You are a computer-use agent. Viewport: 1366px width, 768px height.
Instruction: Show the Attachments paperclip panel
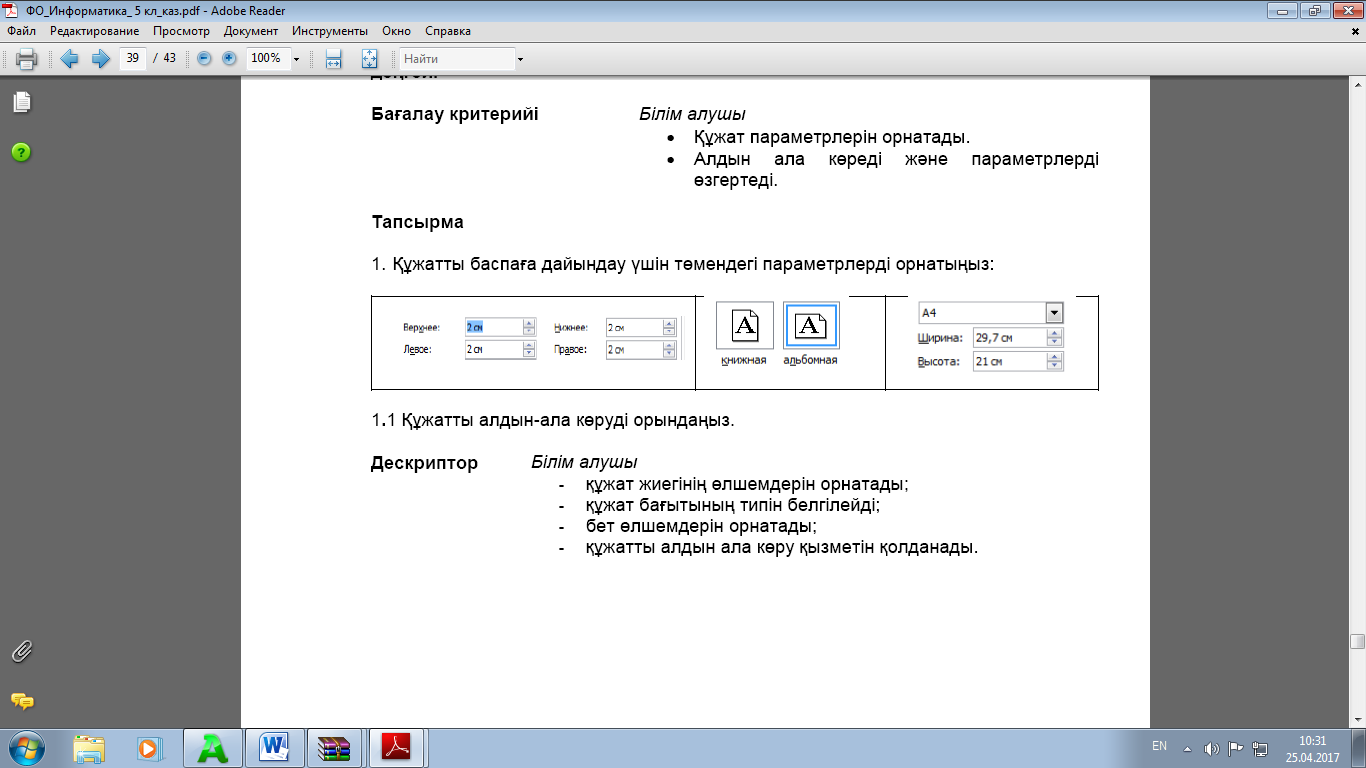pyautogui.click(x=21, y=651)
